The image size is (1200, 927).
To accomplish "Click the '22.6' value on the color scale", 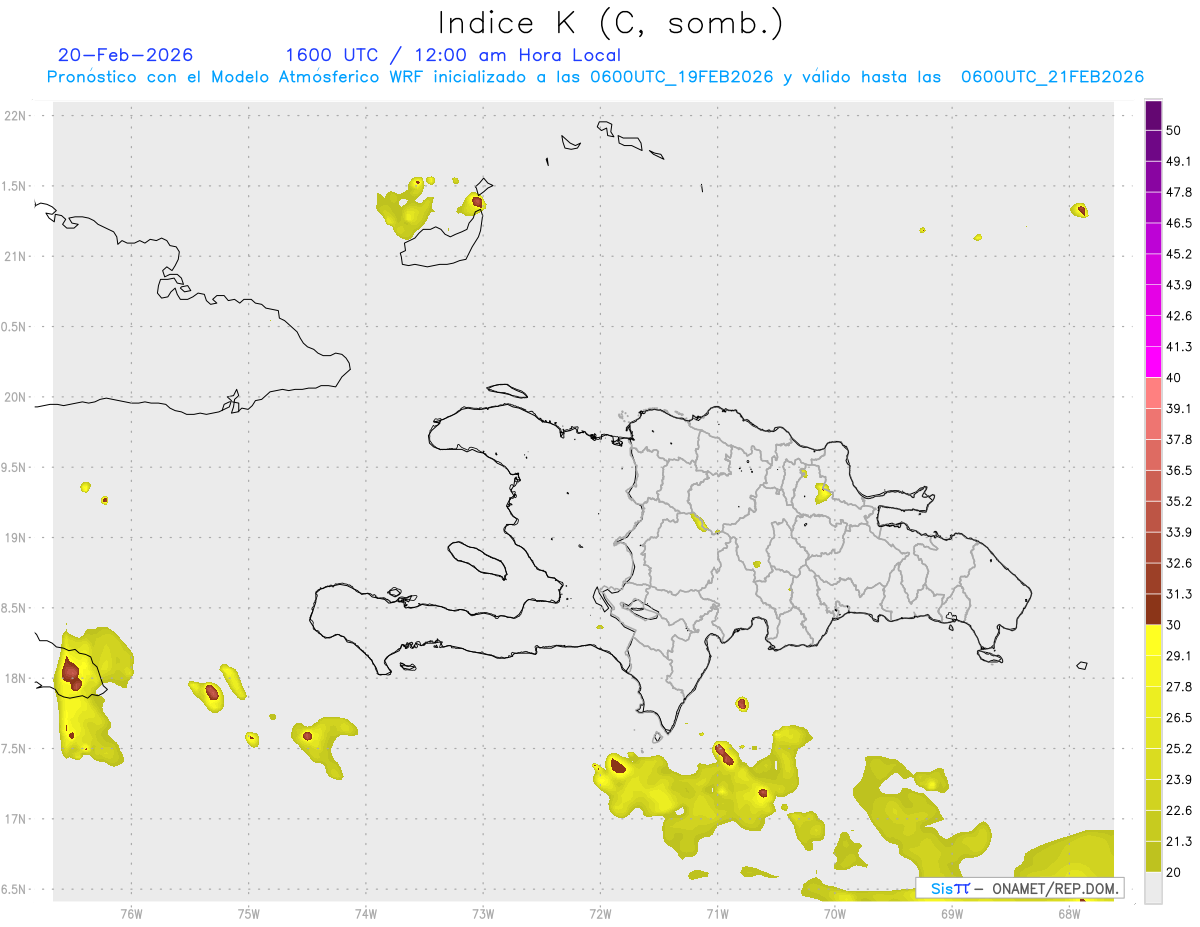I will (1179, 810).
